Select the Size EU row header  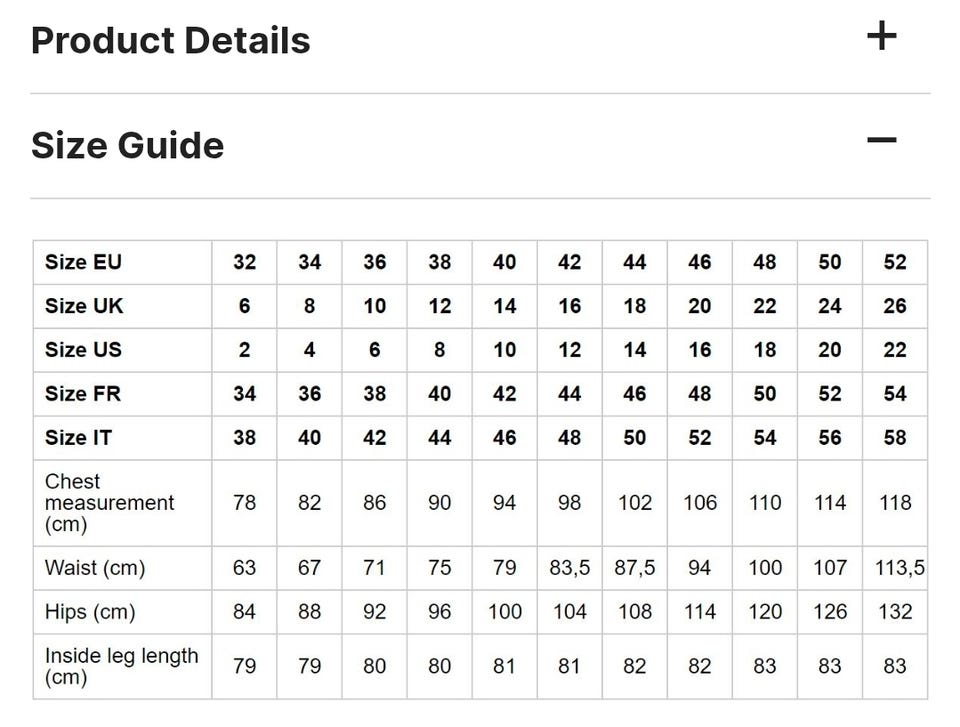(83, 262)
